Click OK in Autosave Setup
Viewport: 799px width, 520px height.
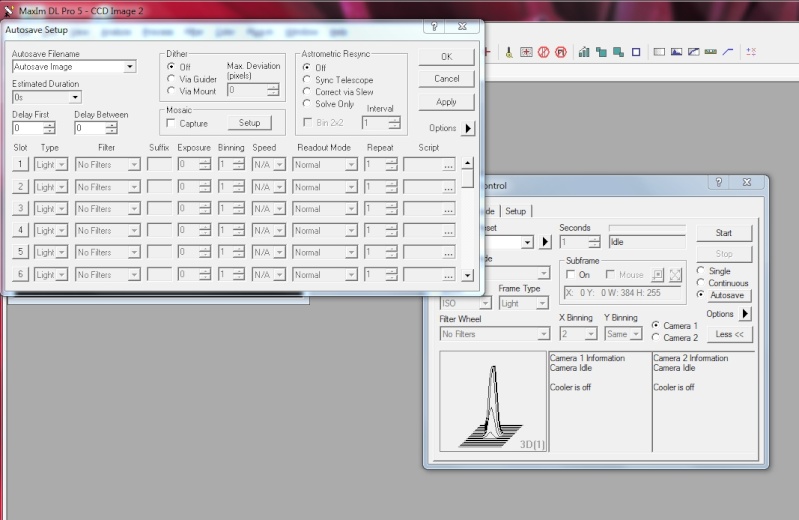[446, 57]
